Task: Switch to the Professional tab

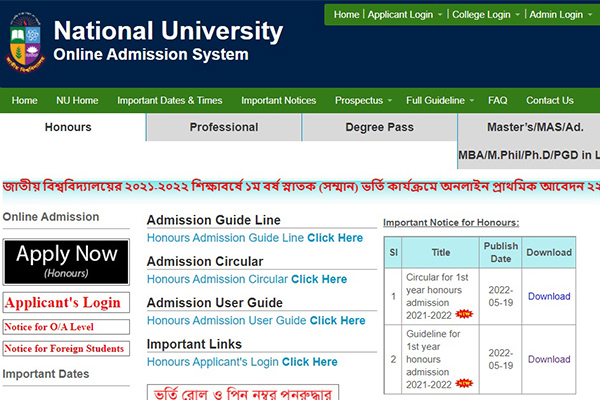Action: (224, 127)
